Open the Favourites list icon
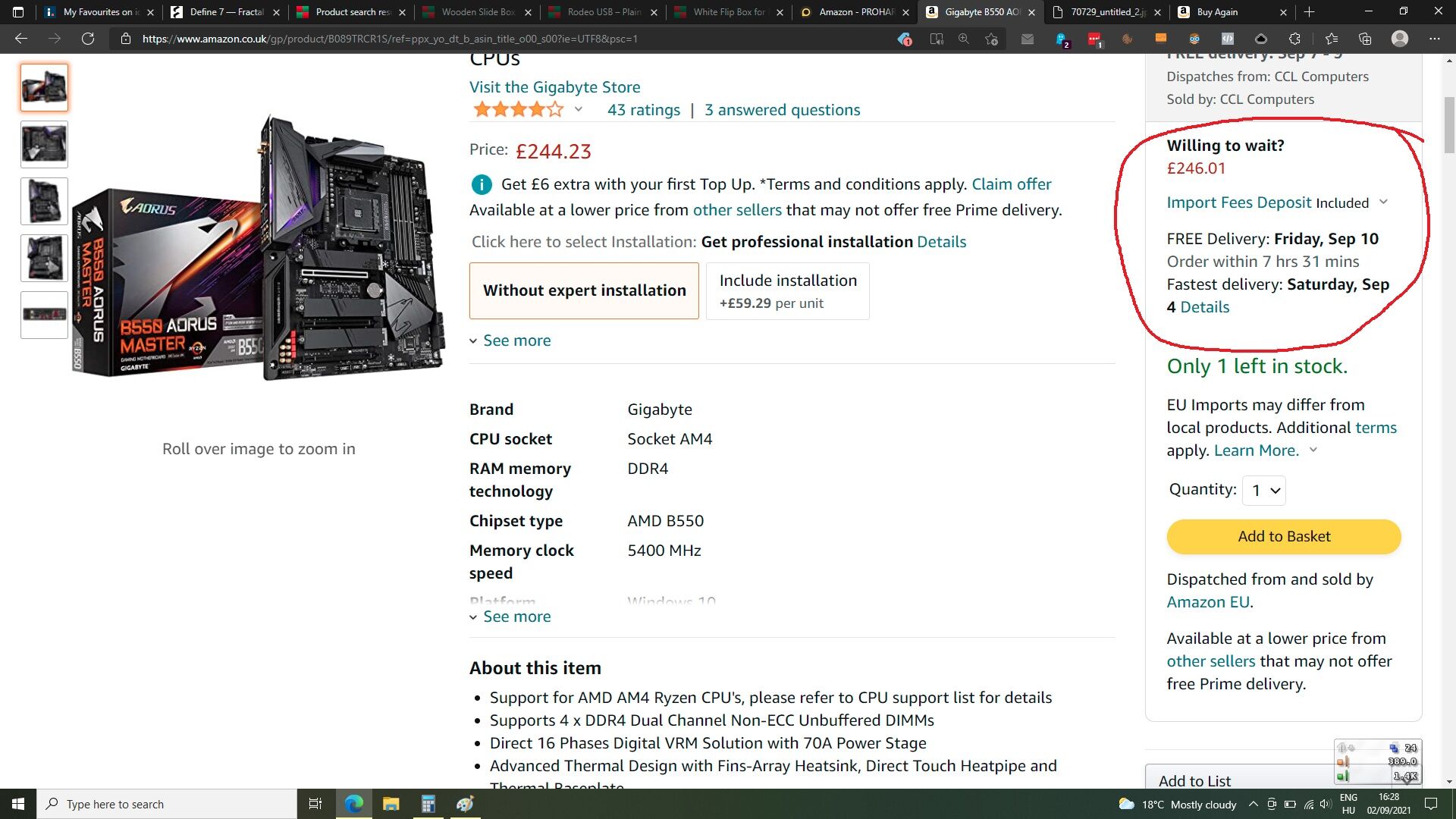The height and width of the screenshot is (819, 1456). (1332, 39)
